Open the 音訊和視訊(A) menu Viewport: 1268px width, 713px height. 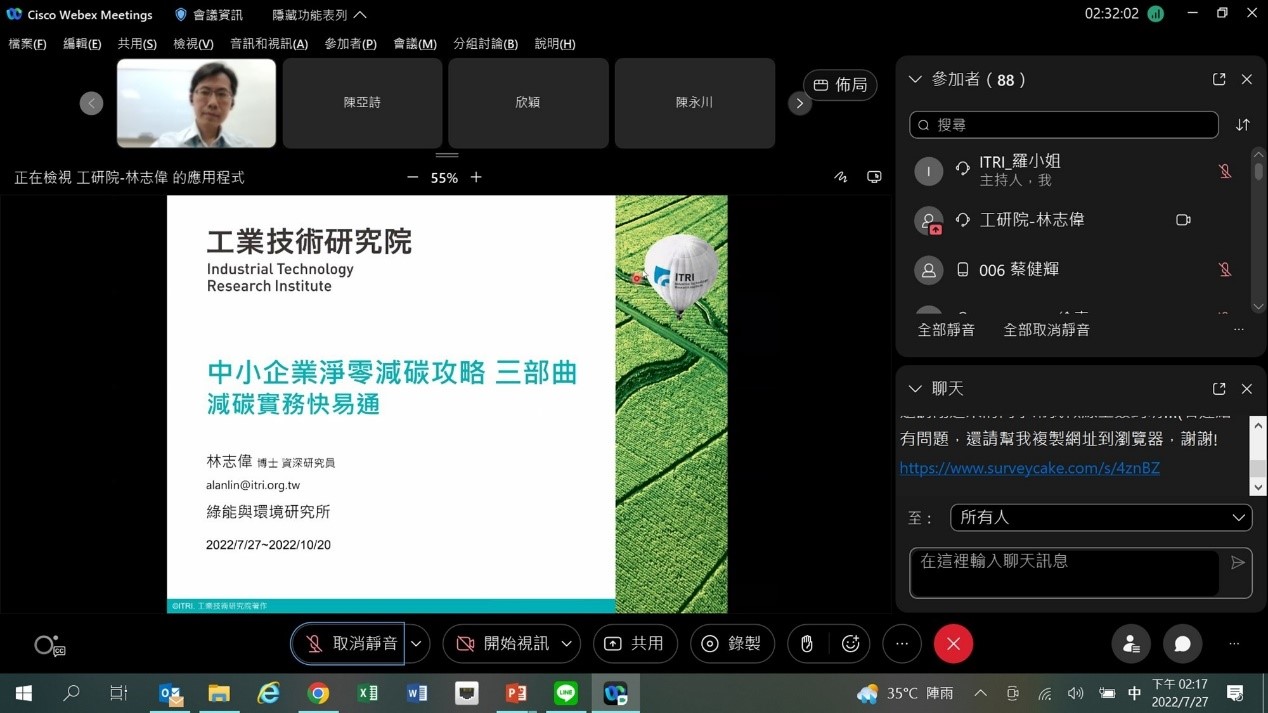(269, 44)
